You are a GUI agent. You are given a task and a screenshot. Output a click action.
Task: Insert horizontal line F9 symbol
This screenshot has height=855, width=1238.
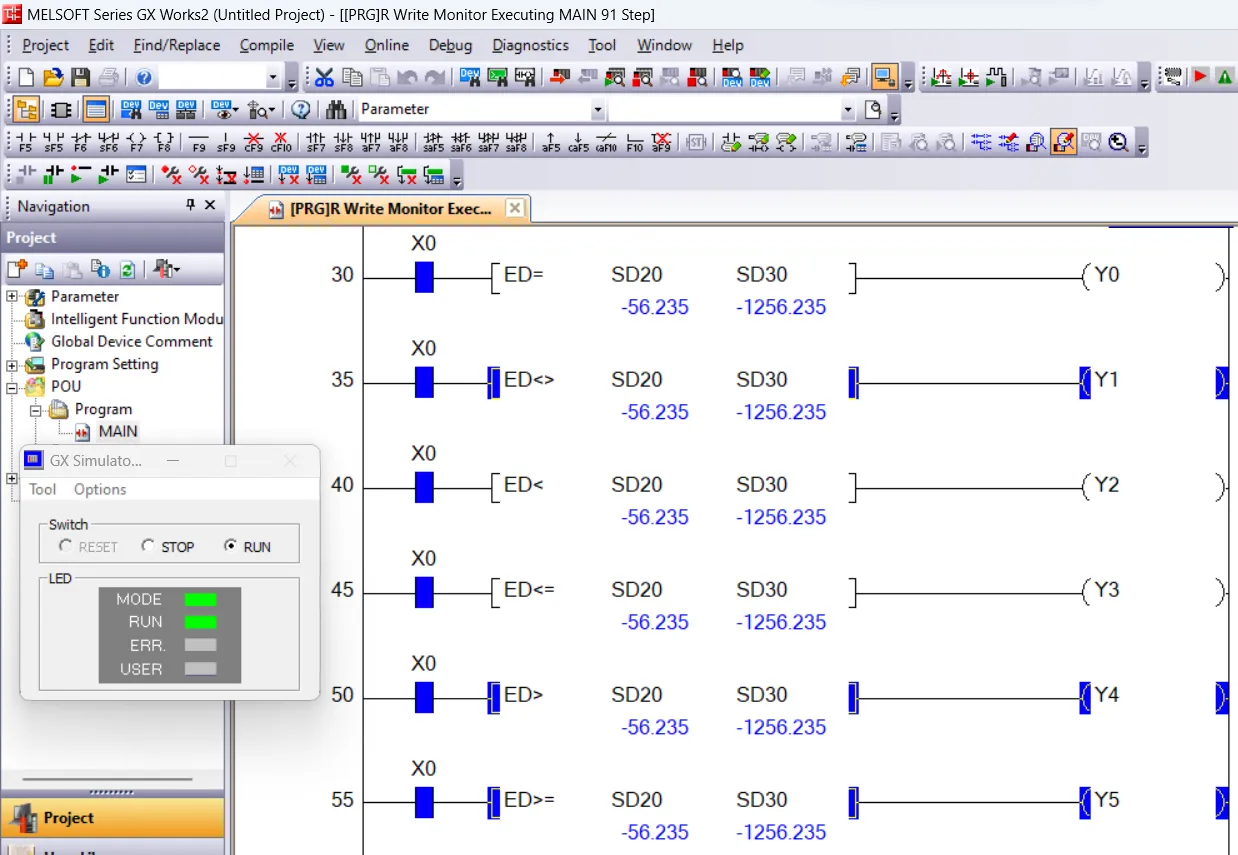tap(199, 142)
